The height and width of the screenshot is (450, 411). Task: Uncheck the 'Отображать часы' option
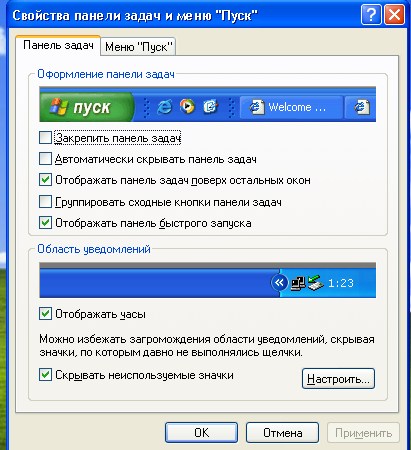click(x=45, y=314)
